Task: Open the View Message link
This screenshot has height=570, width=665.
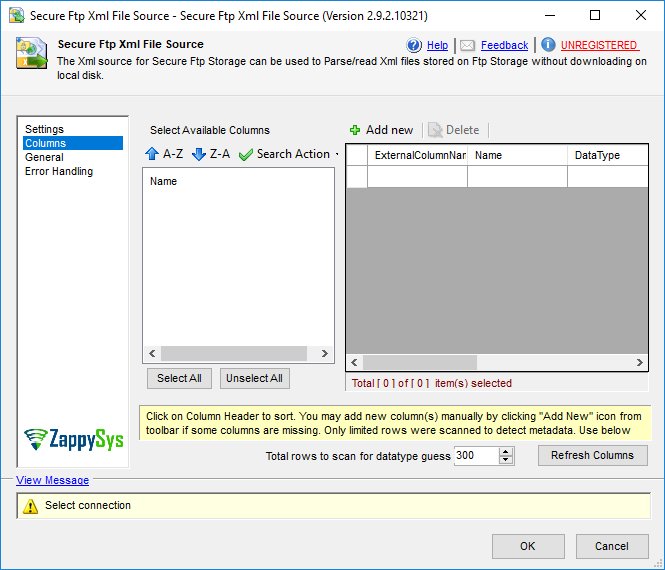Action: 53,480
